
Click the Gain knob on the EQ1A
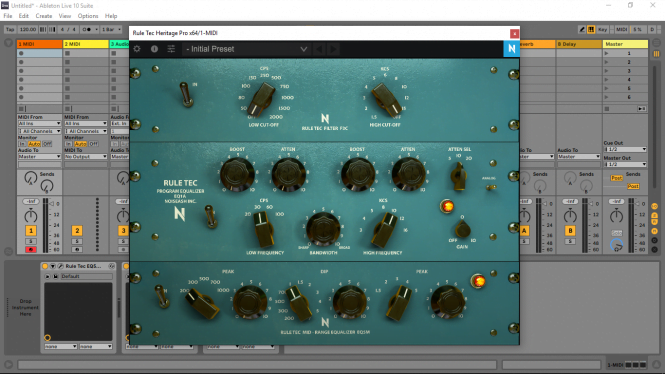coord(462,229)
